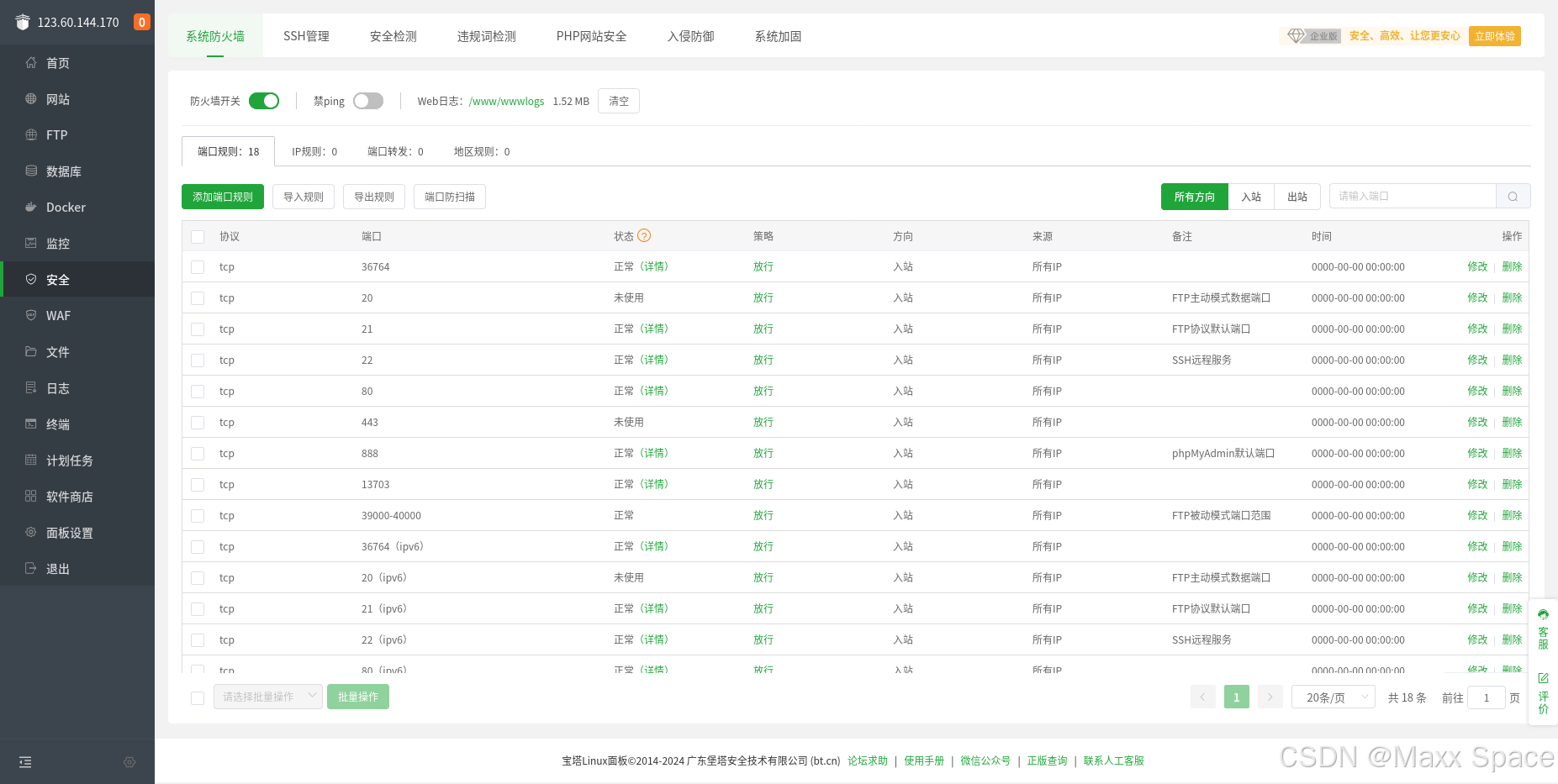Check the row checkbox for port 20
The image size is (1558, 784).
tap(198, 298)
